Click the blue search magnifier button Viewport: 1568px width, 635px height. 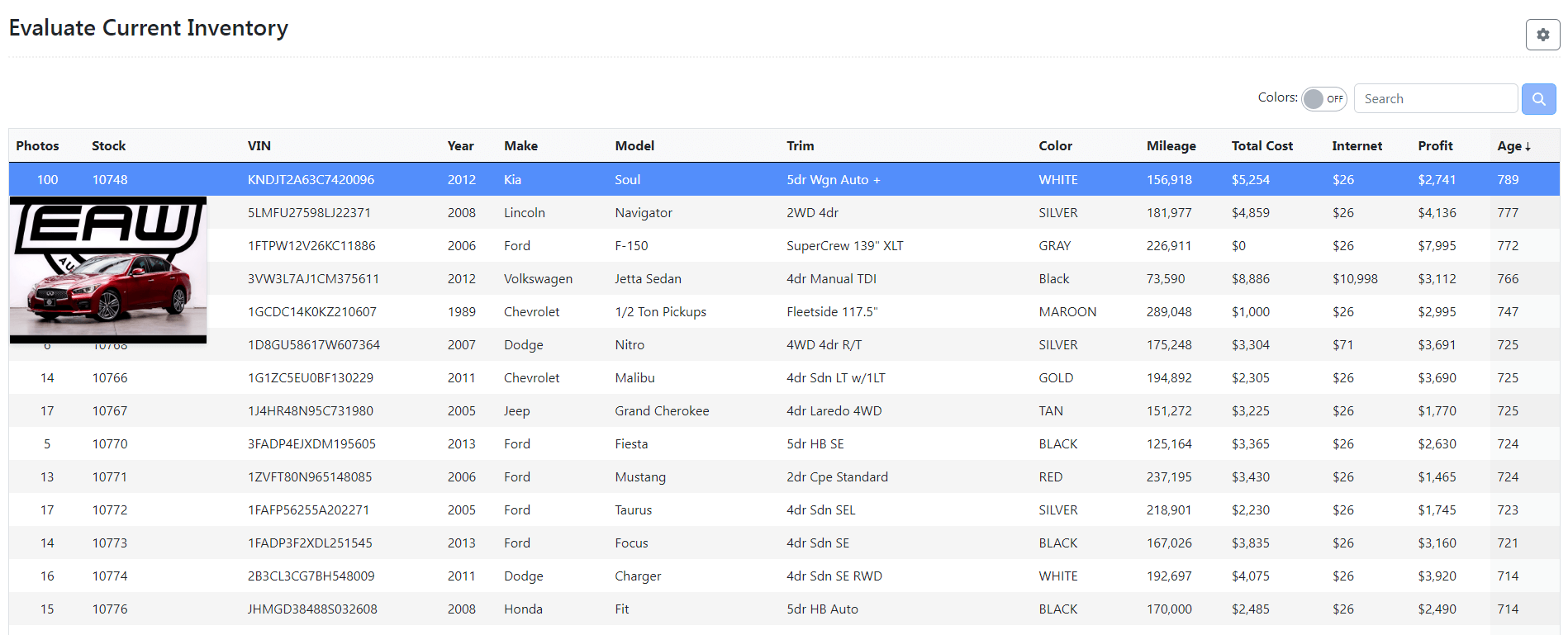pos(1538,99)
